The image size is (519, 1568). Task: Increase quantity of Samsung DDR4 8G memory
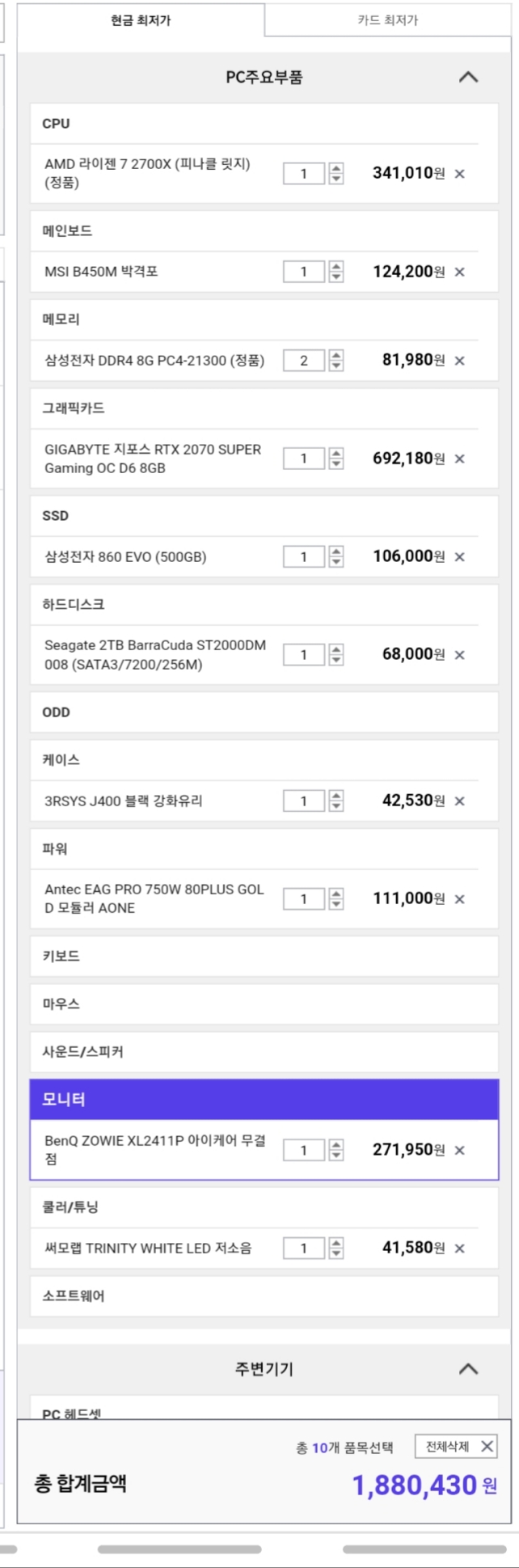336,355
